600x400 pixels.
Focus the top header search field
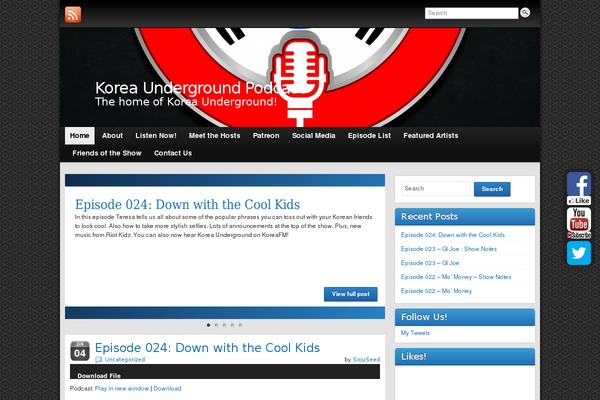471,13
